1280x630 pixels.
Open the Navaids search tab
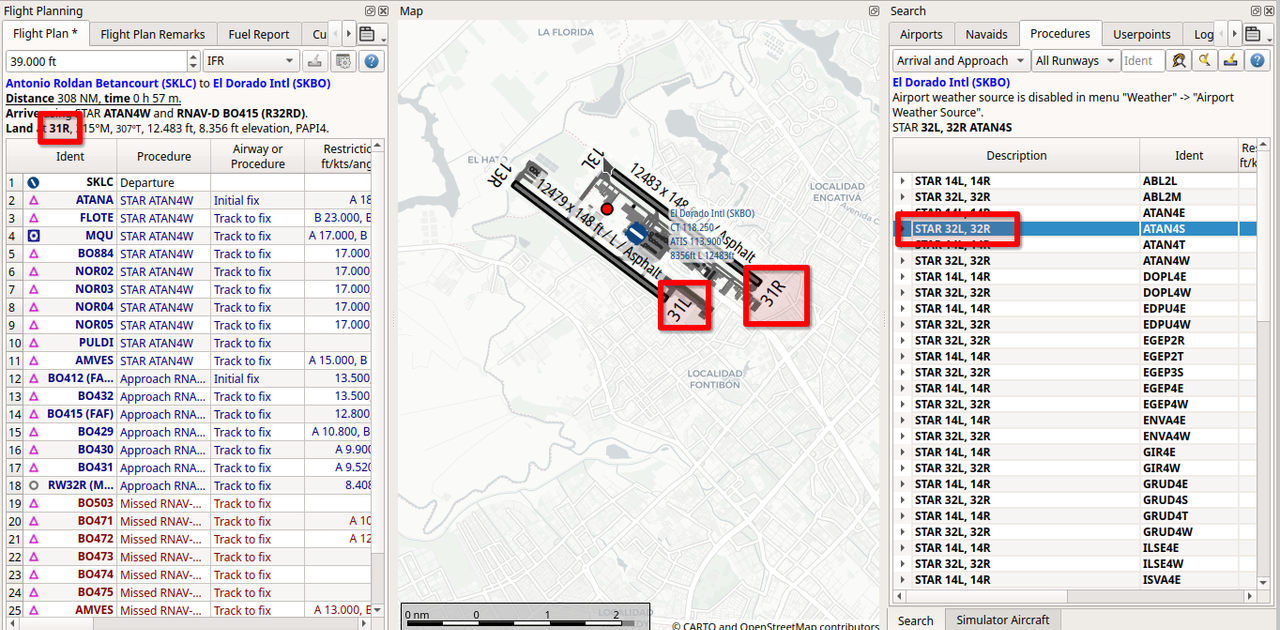[986, 34]
